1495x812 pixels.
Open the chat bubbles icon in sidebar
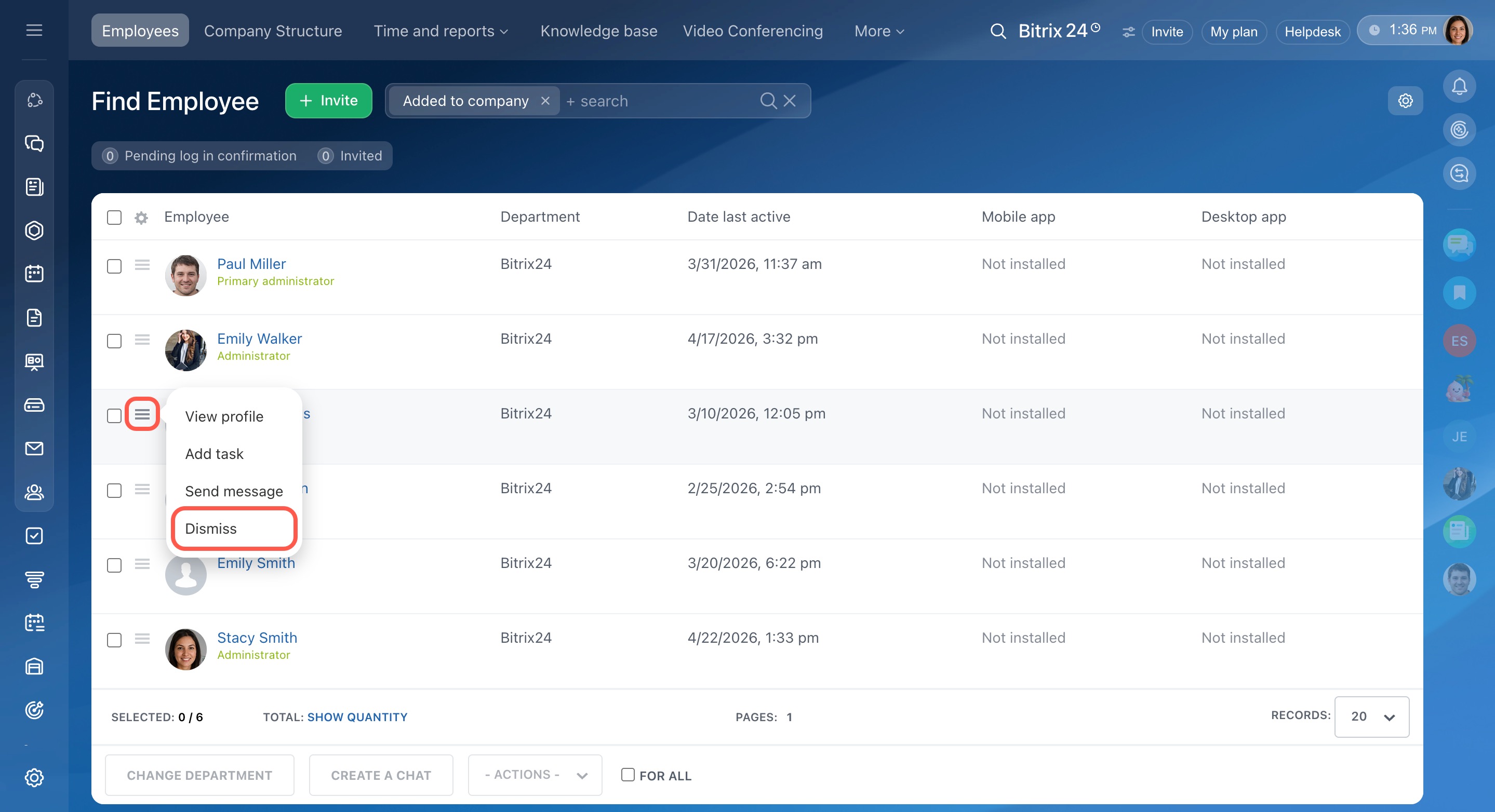pyautogui.click(x=34, y=143)
